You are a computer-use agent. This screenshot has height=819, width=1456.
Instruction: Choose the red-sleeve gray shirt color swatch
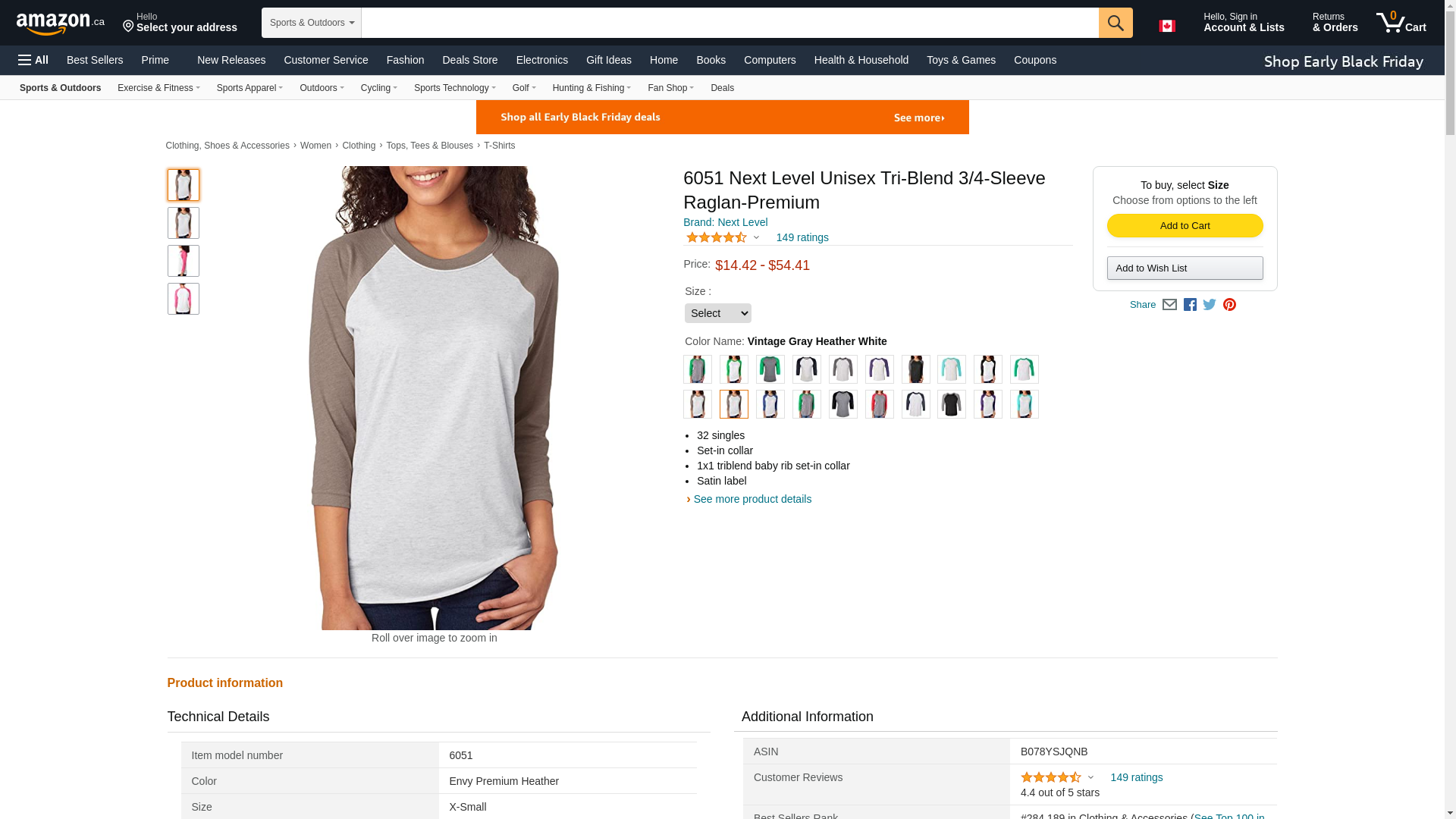[x=879, y=405]
